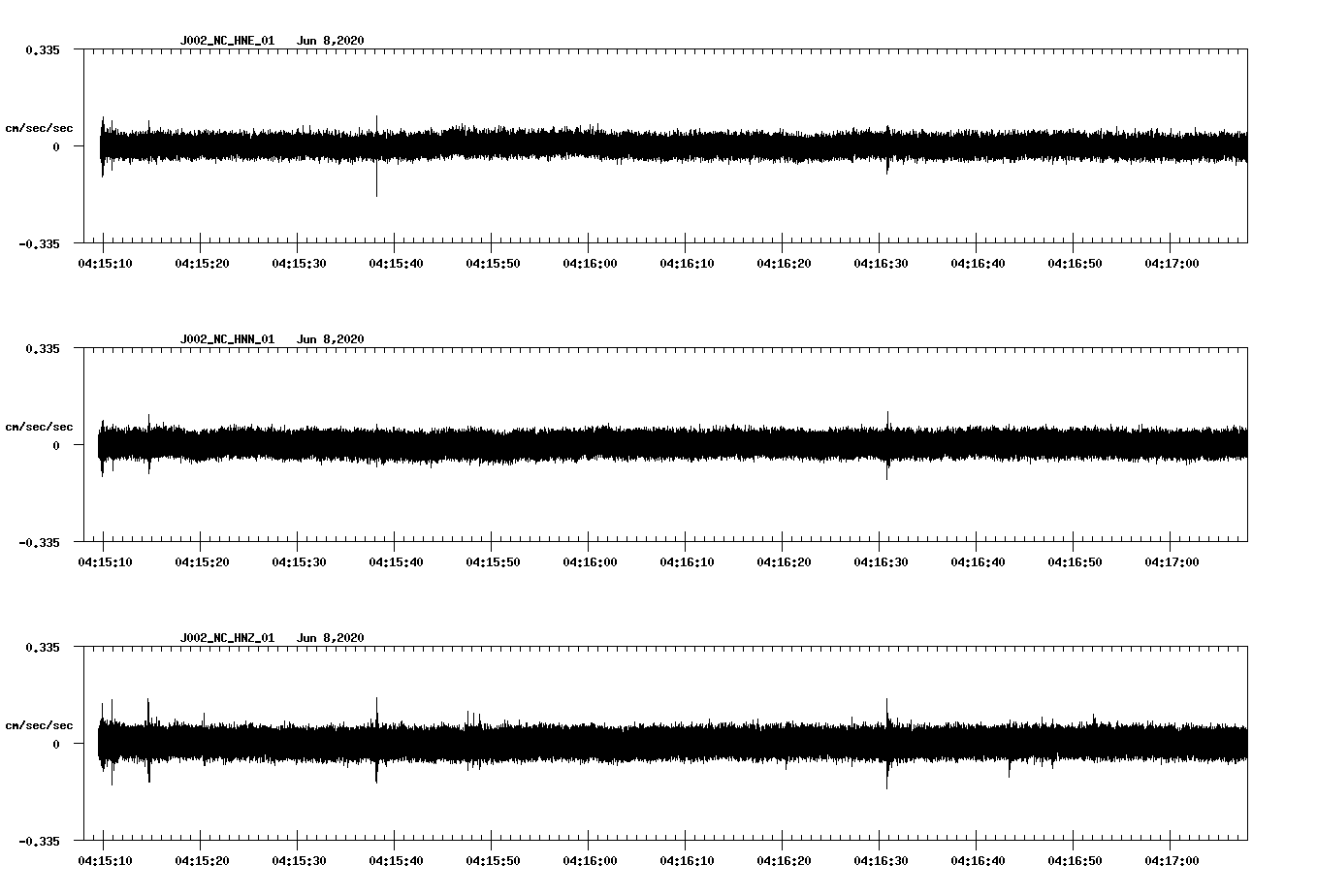Click the 0.335 upper limit of HNN axis
Screen dimensions: 1317x896
pos(43,349)
